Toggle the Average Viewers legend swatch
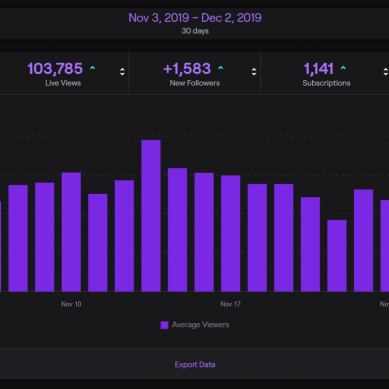389x389 pixels. [164, 325]
